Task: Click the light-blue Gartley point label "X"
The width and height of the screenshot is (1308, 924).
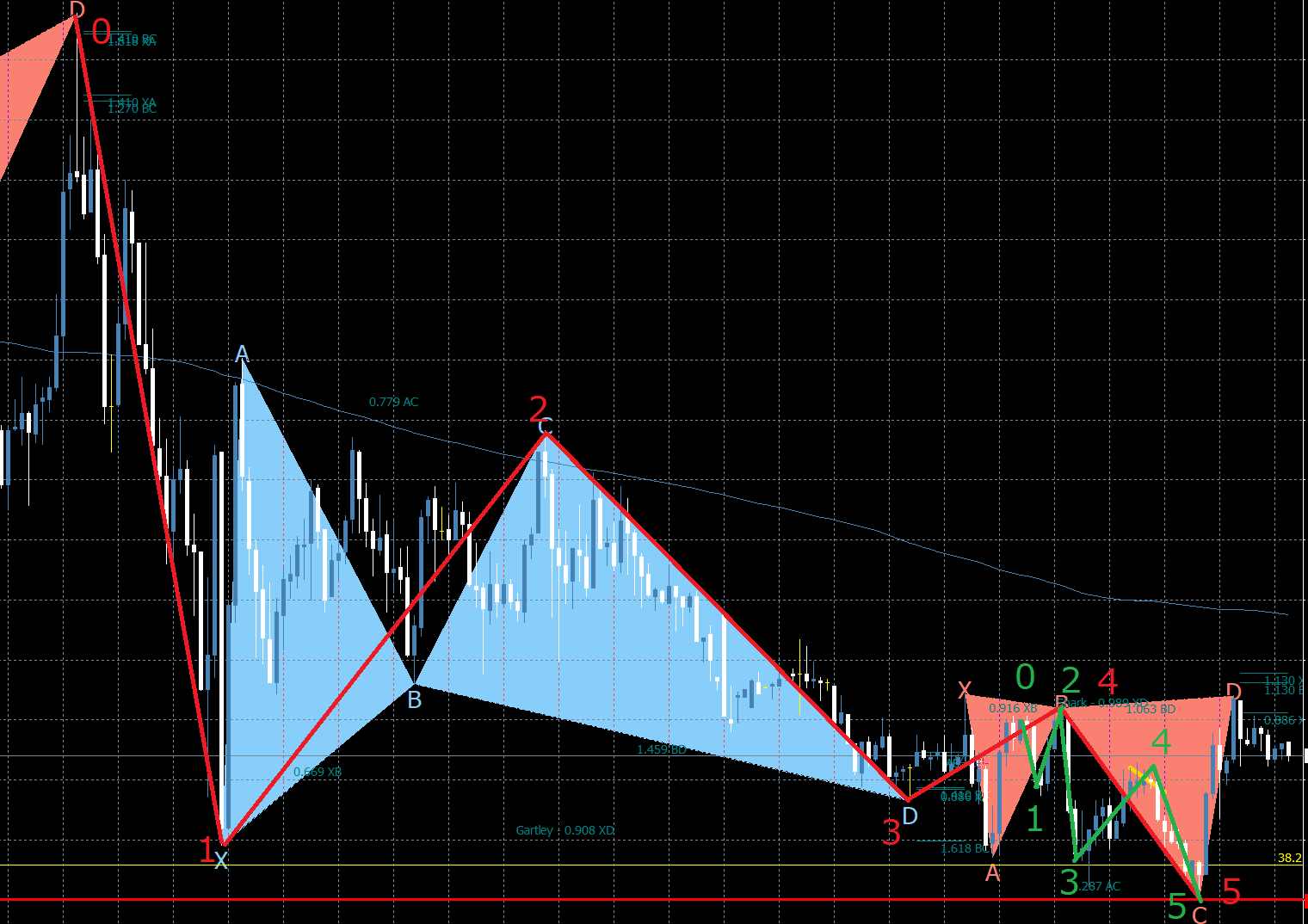Action: [221, 860]
